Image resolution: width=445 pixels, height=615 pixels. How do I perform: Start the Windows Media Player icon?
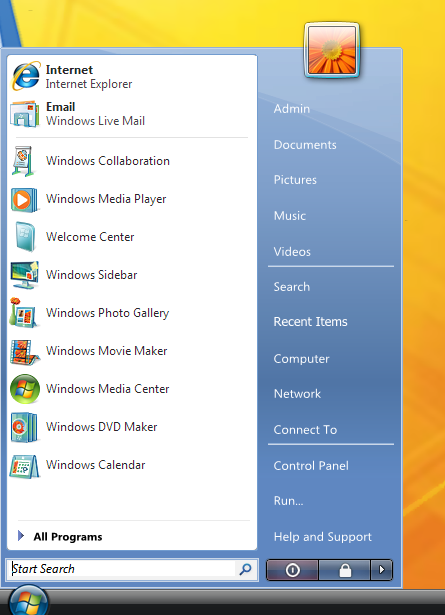[24, 199]
